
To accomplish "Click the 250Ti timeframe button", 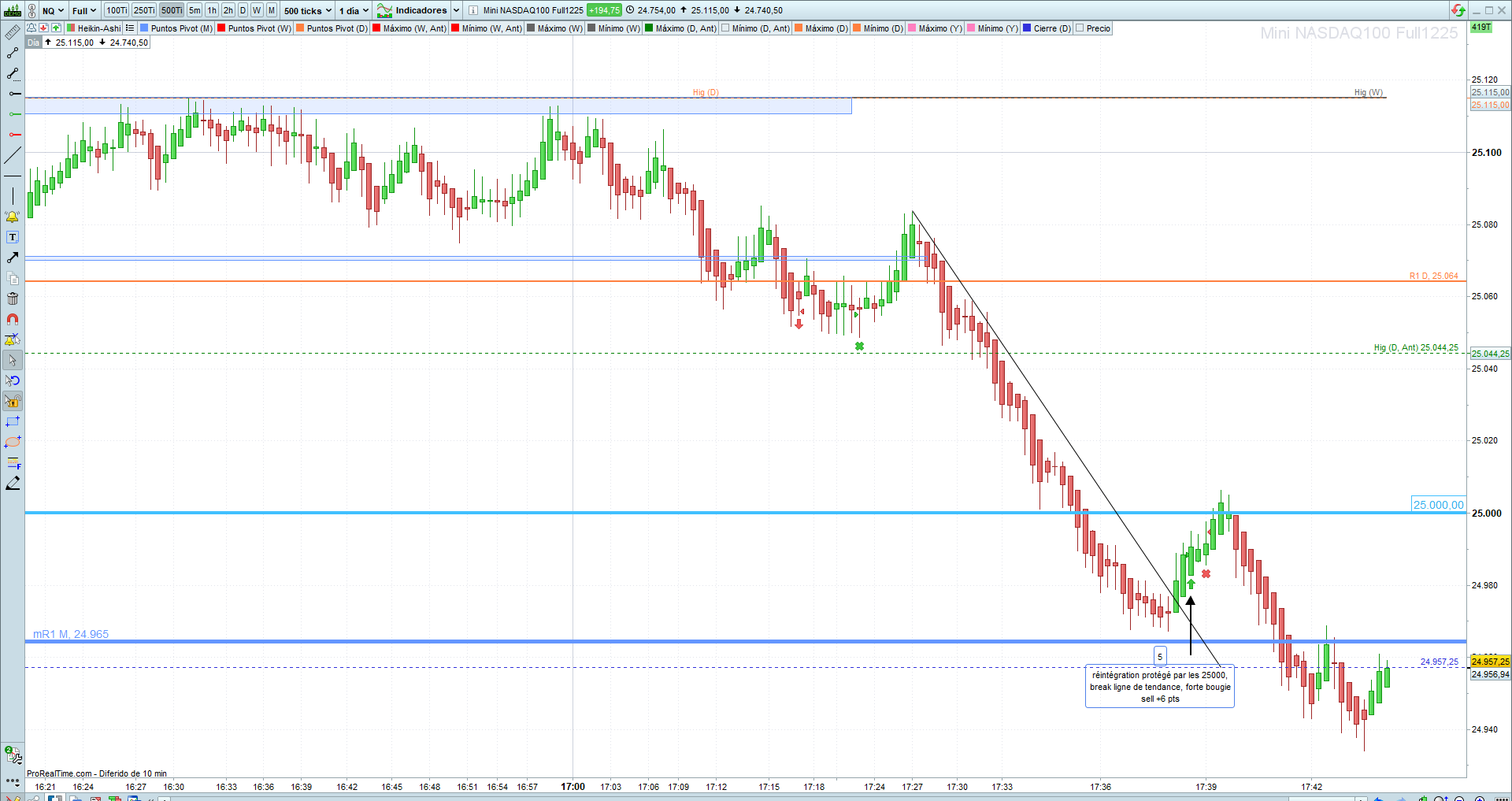I will pos(144,10).
